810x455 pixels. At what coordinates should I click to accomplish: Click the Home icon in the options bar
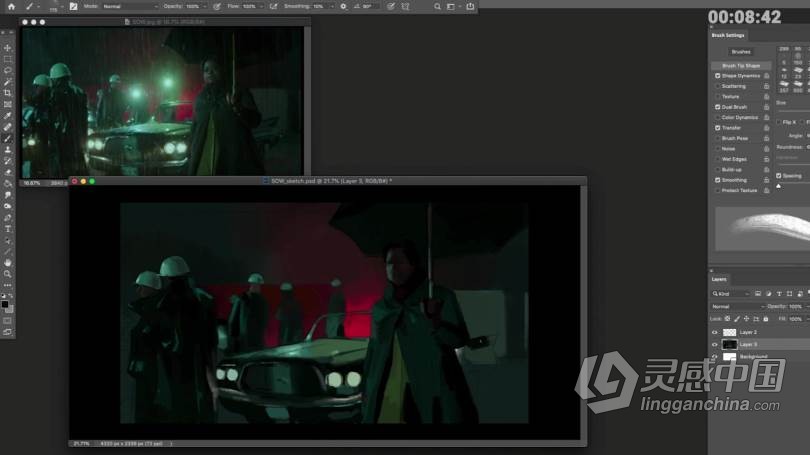11,7
